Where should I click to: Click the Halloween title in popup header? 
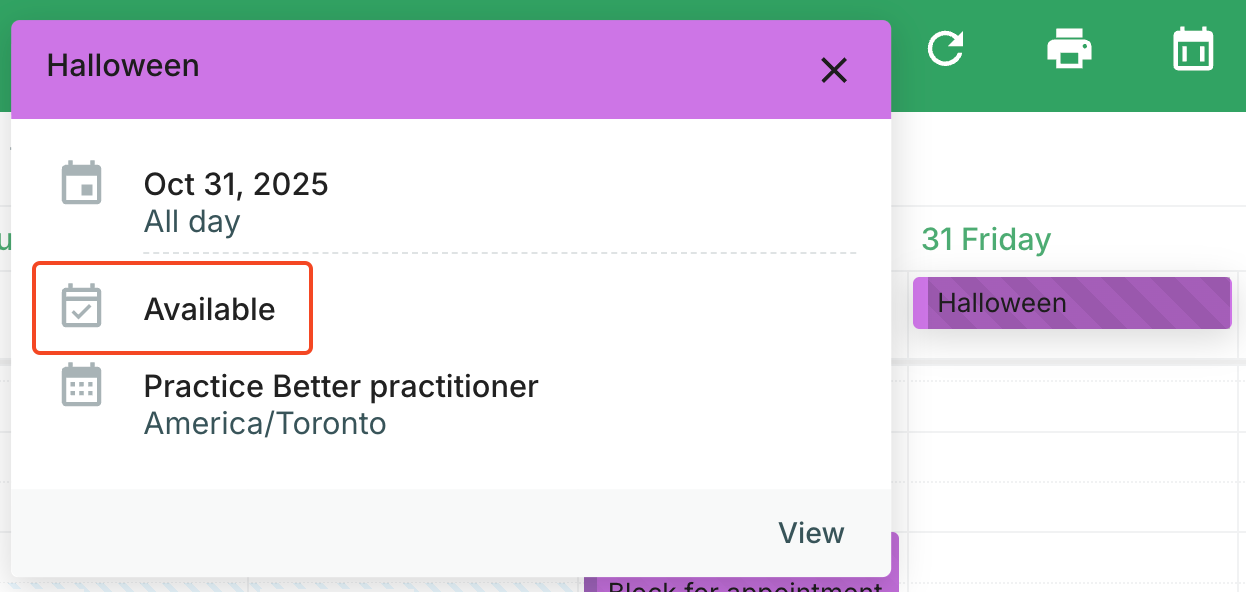coord(123,66)
